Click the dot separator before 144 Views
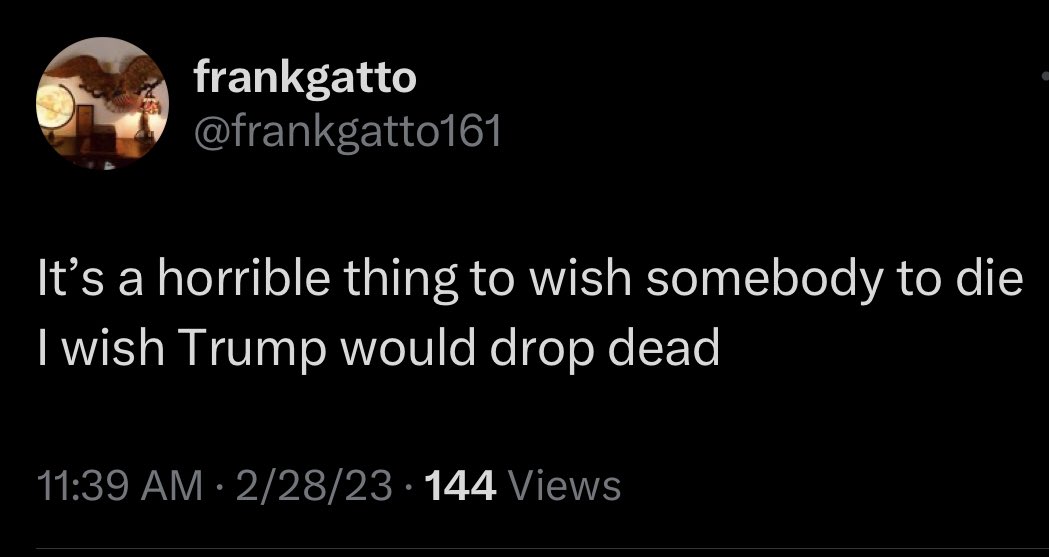This screenshot has height=557, width=1049. 406,487
